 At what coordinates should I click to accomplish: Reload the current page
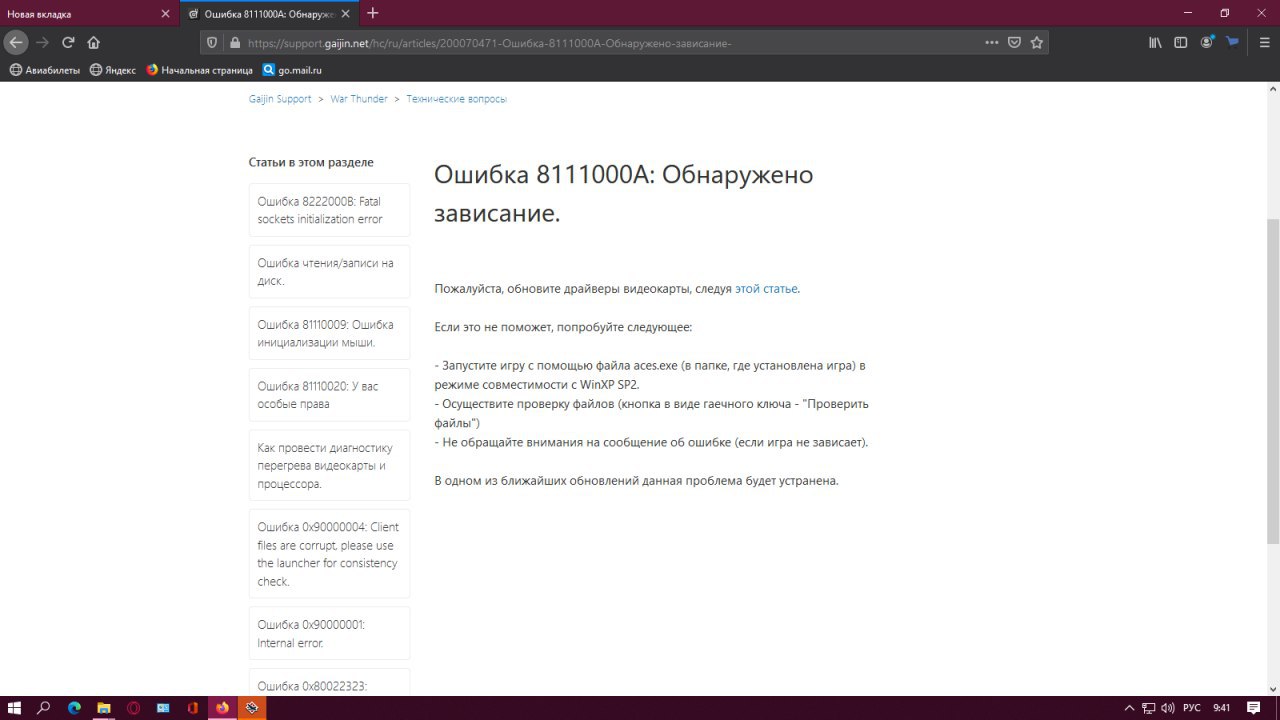[x=68, y=42]
